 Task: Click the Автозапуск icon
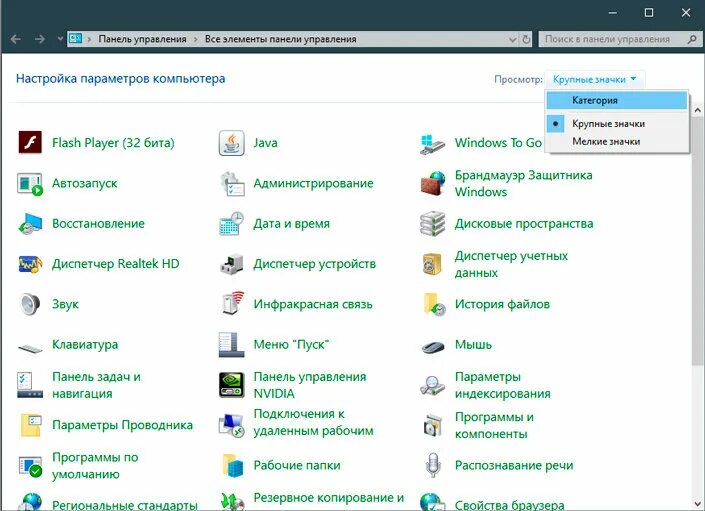(x=30, y=184)
